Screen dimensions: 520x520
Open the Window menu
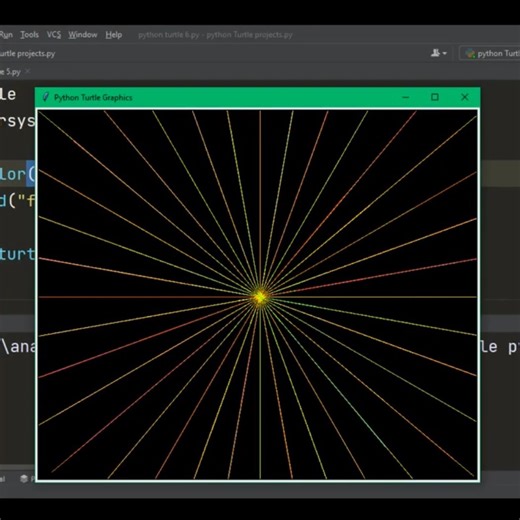click(x=83, y=35)
